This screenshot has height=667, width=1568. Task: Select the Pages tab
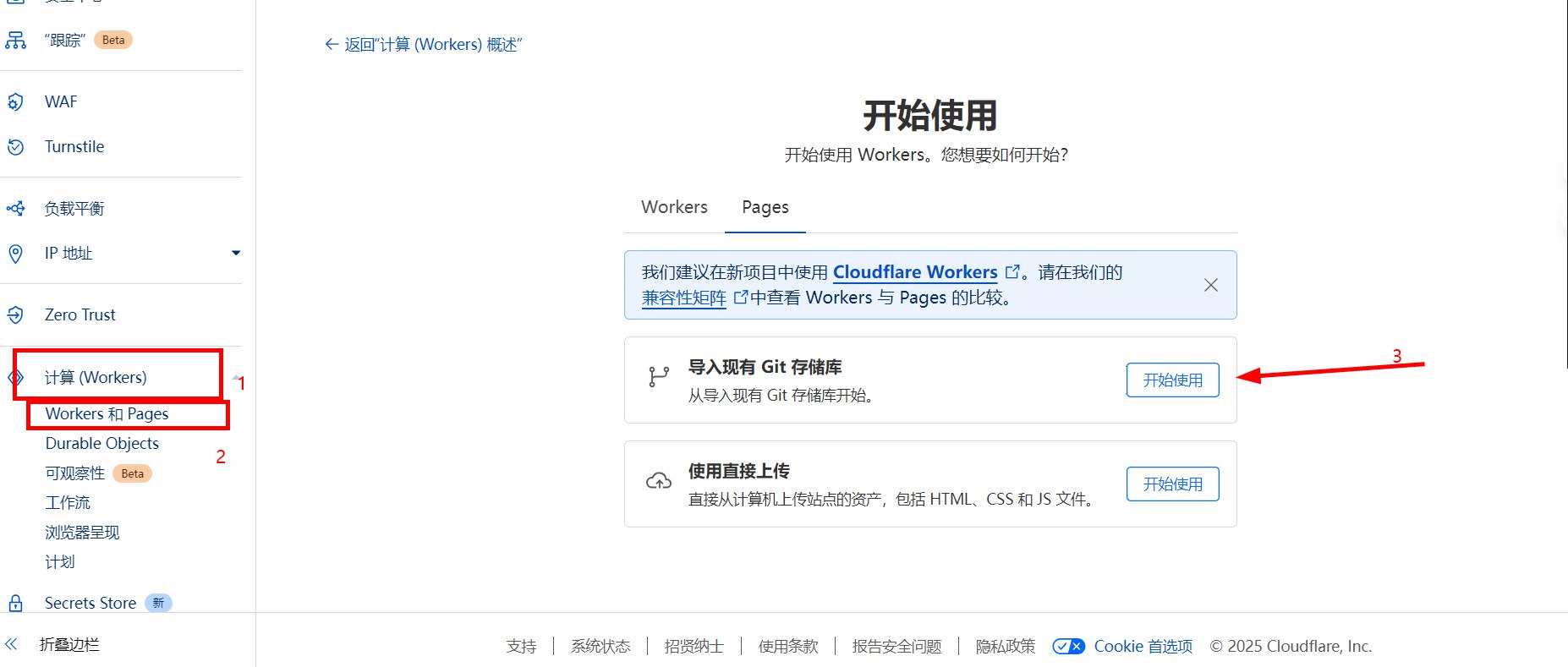click(765, 207)
